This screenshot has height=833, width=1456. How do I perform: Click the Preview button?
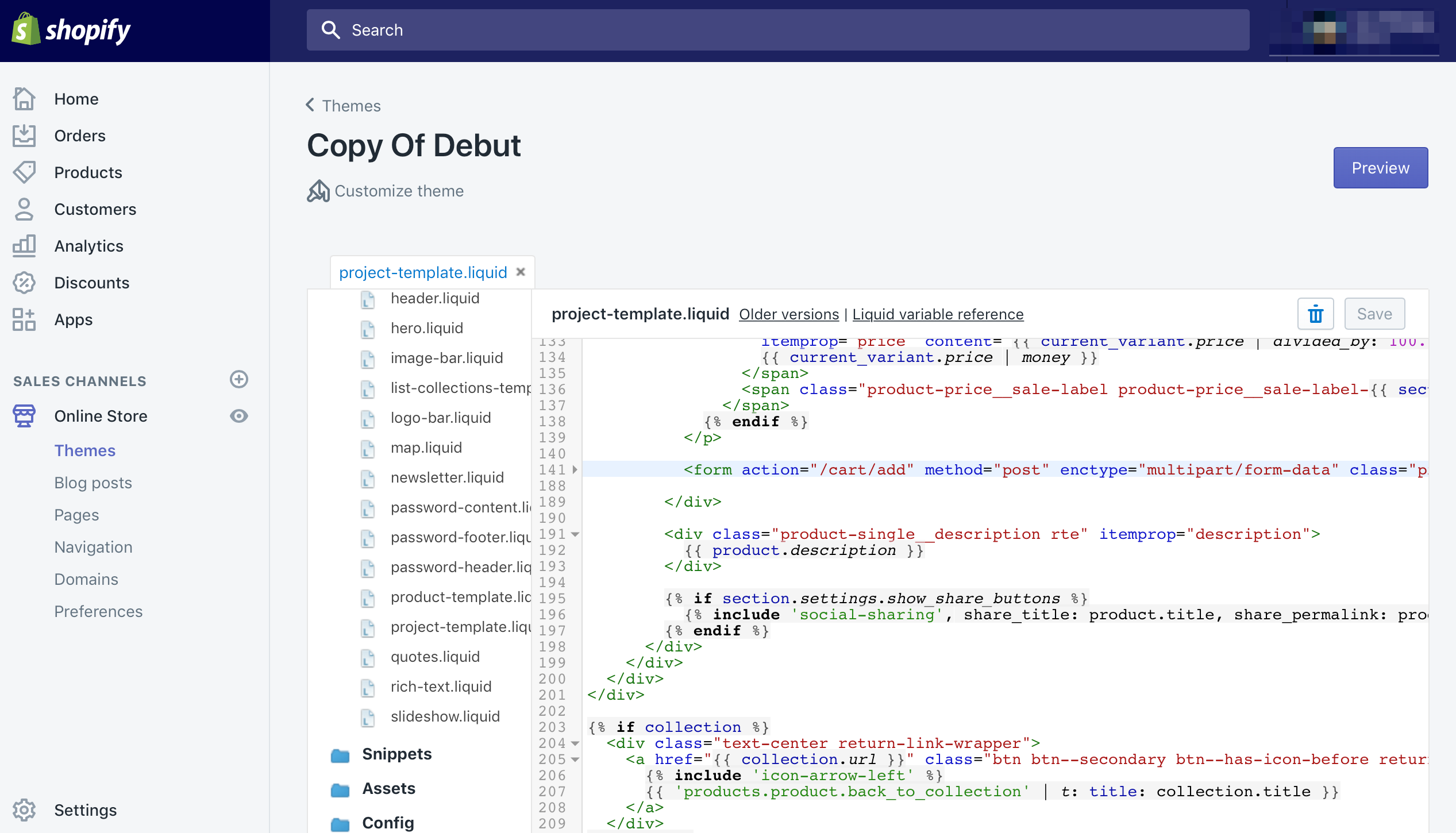[x=1380, y=168]
